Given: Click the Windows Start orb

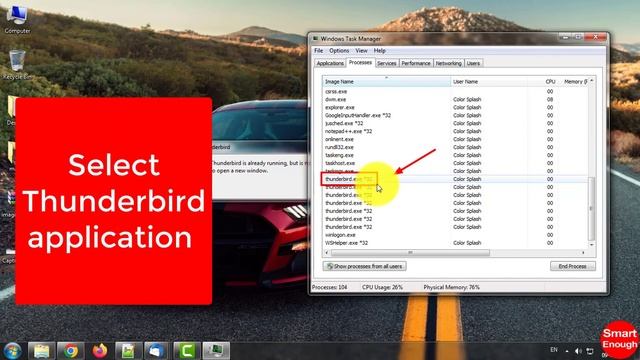Looking at the screenshot, I should 12,351.
